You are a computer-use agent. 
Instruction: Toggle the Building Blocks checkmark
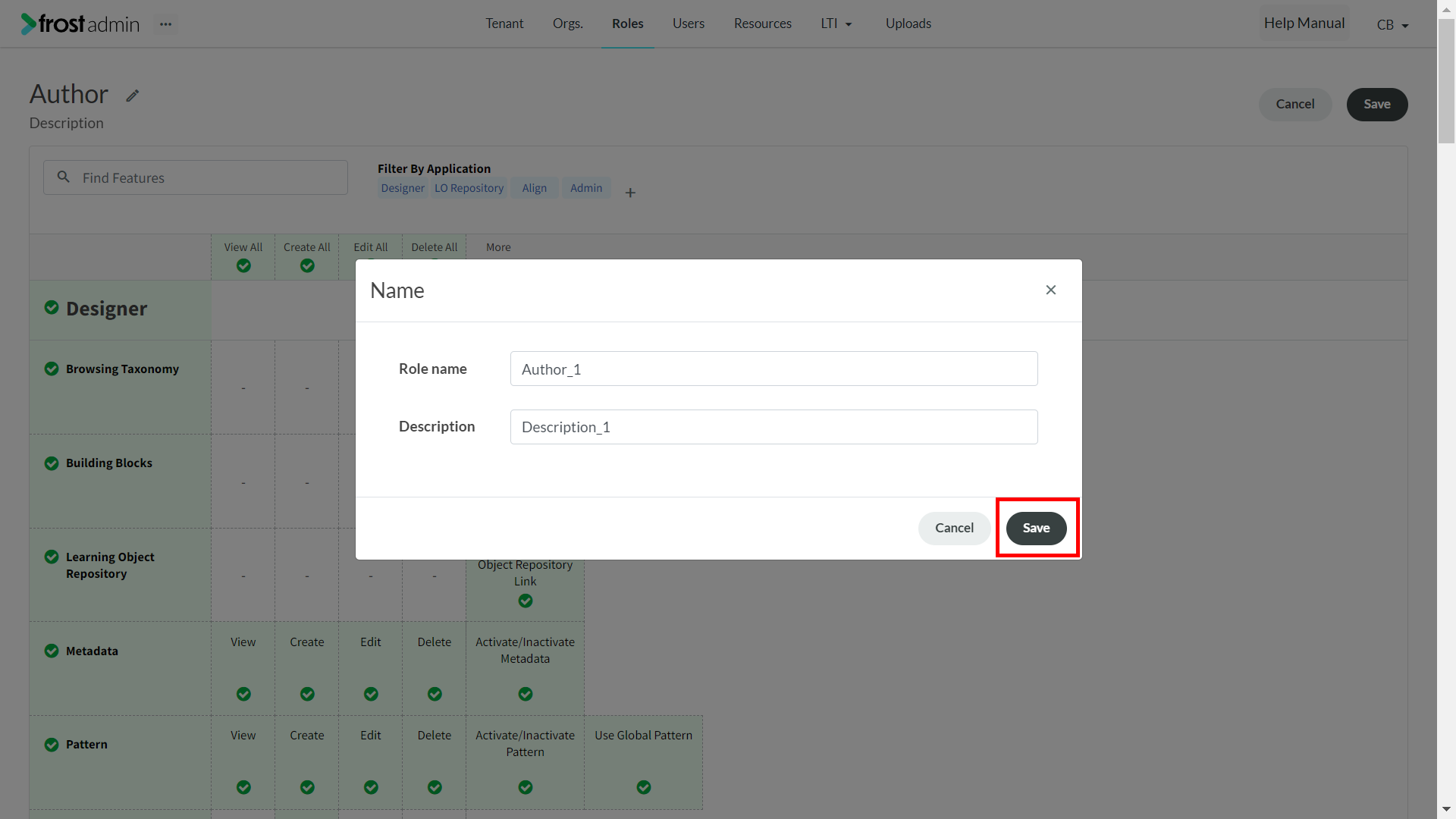tap(52, 463)
